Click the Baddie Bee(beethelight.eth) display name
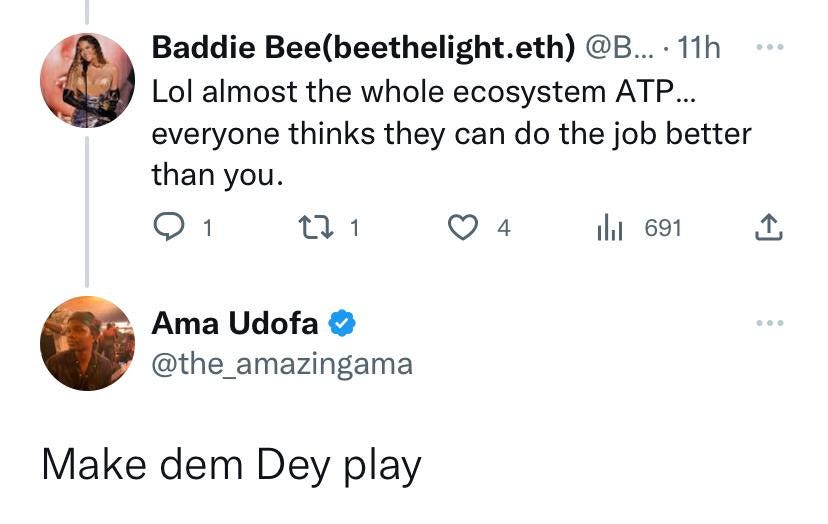The width and height of the screenshot is (828, 524). coord(363,48)
